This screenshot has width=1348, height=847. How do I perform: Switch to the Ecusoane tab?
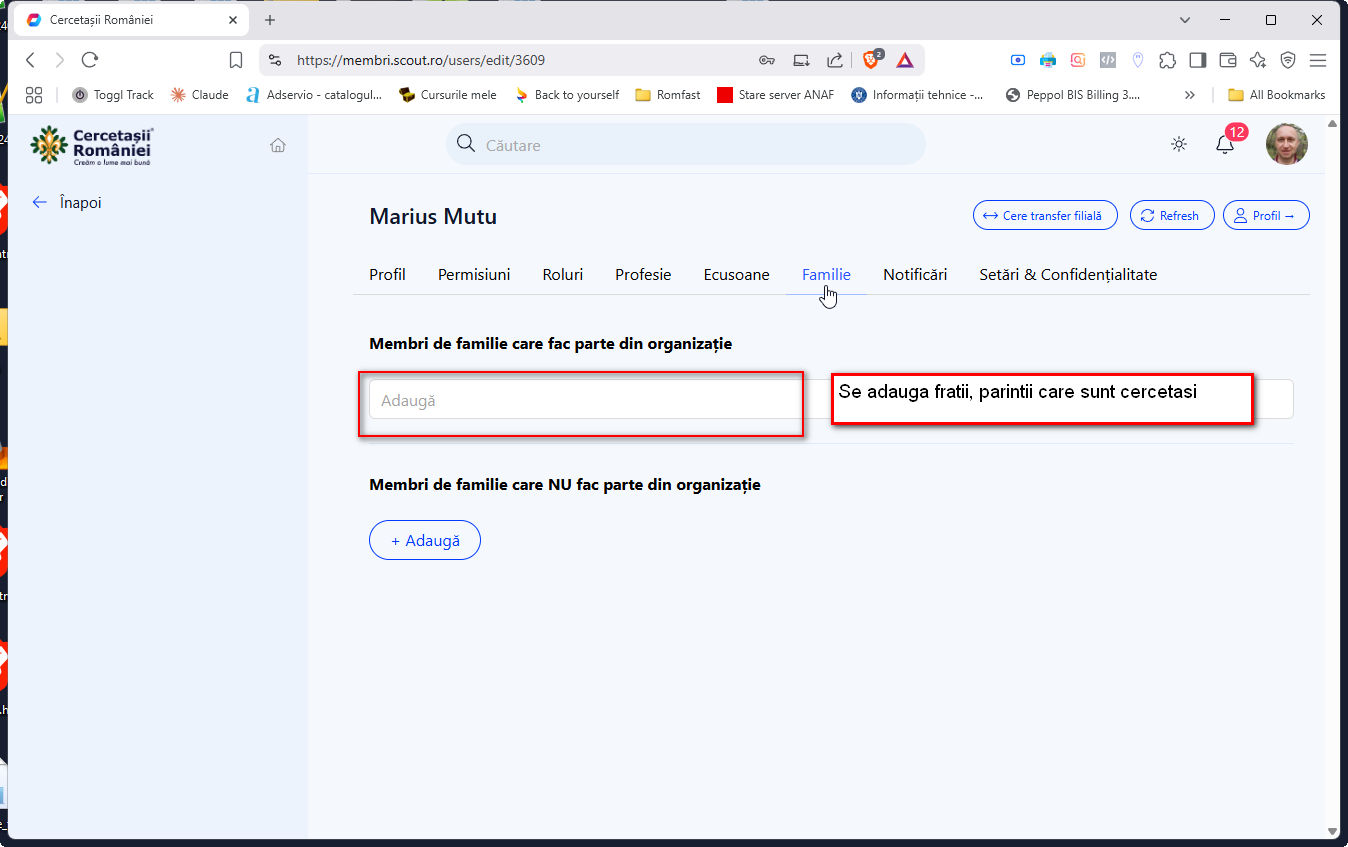pyautogui.click(x=736, y=275)
